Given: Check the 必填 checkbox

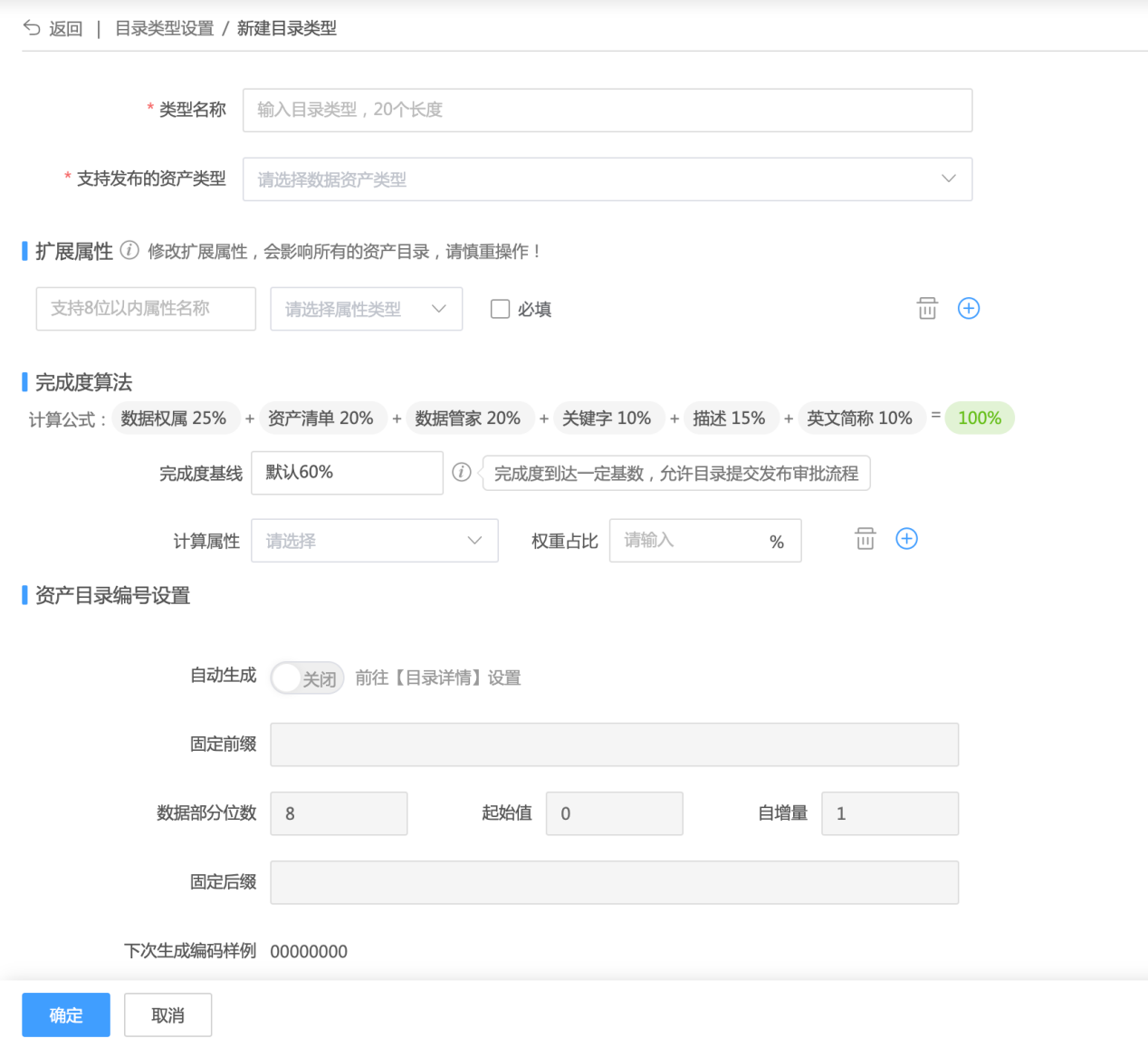Looking at the screenshot, I should (x=500, y=309).
